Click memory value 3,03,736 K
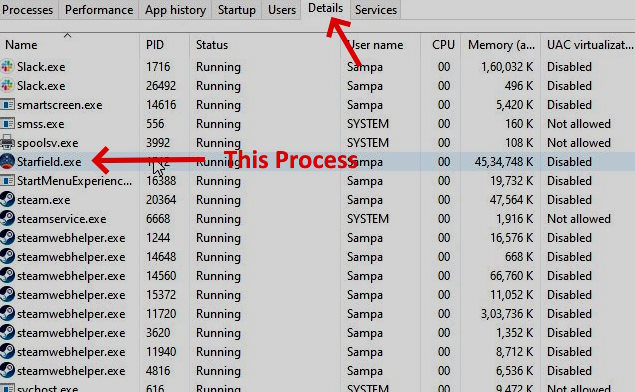The width and height of the screenshot is (635, 392). click(x=507, y=314)
